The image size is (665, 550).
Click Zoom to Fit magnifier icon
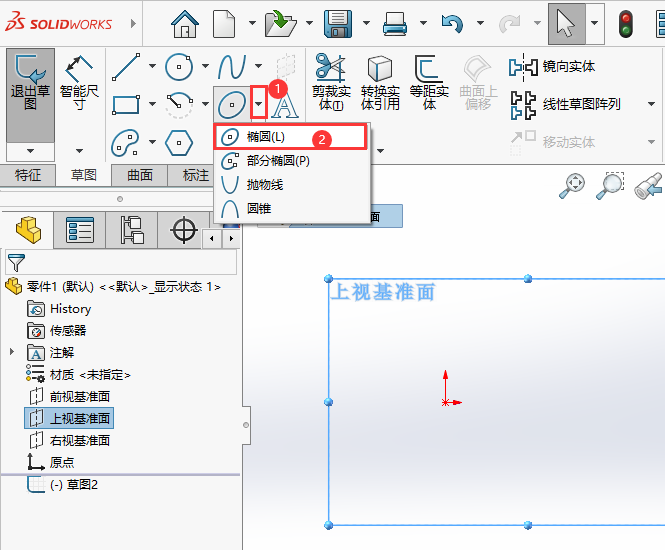572,186
